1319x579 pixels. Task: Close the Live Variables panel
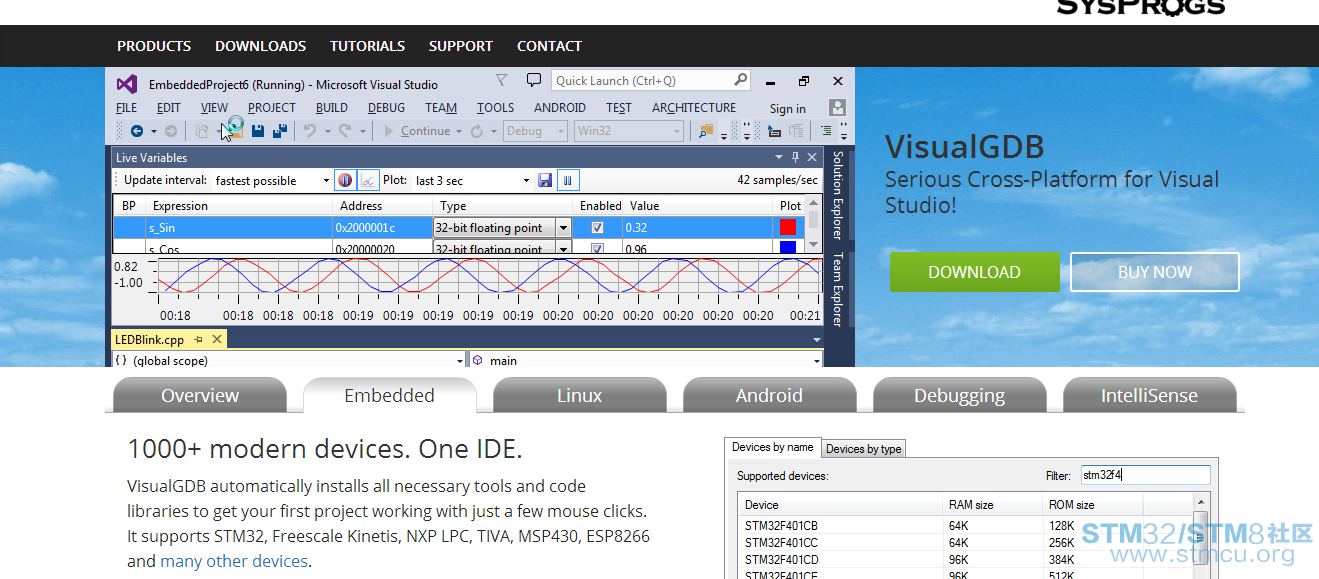812,157
